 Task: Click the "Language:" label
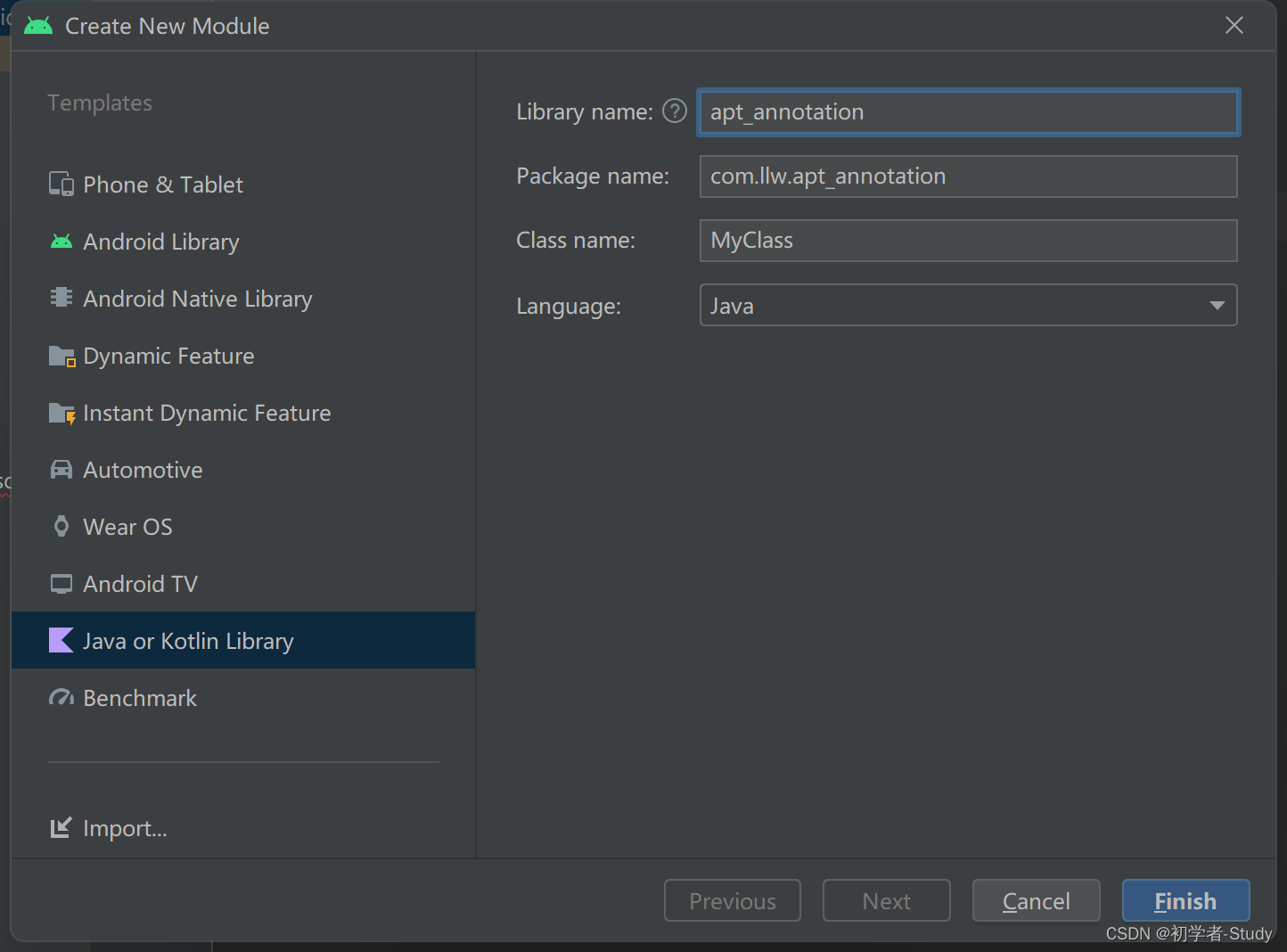tap(569, 306)
